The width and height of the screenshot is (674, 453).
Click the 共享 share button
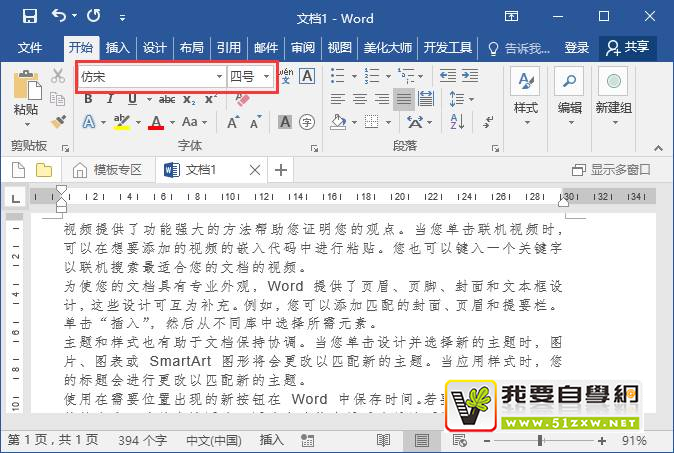628,48
